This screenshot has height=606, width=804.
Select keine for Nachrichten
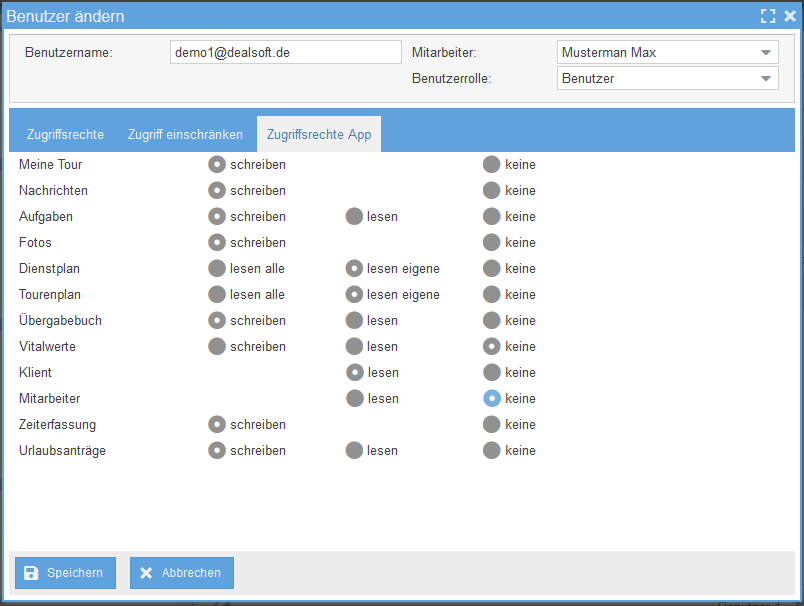coord(491,190)
